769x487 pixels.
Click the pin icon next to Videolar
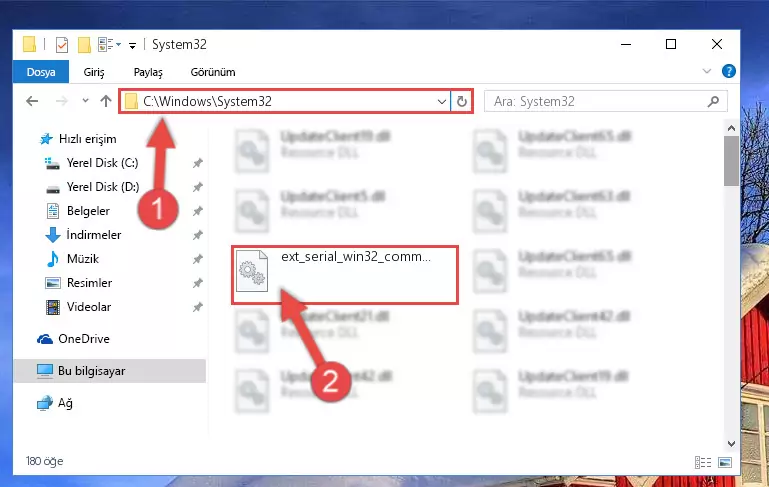pyautogui.click(x=197, y=307)
